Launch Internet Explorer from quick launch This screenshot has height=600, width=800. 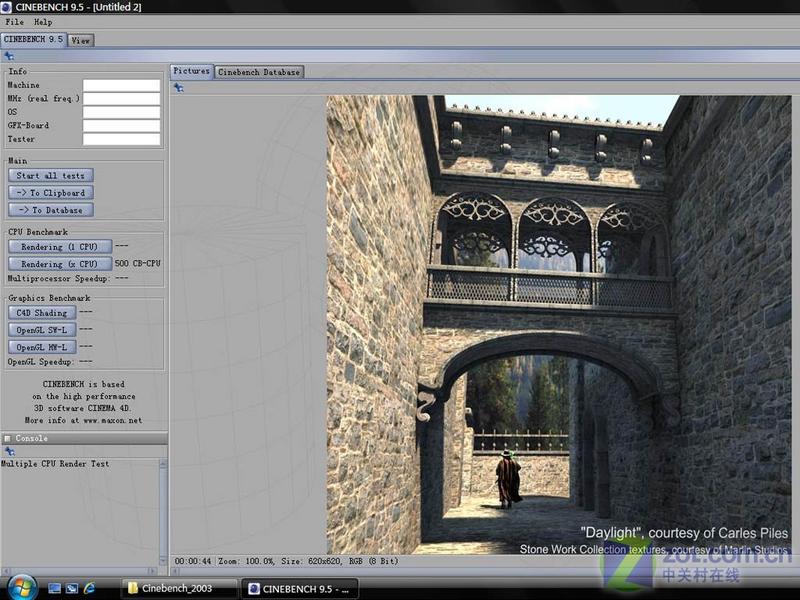89,588
